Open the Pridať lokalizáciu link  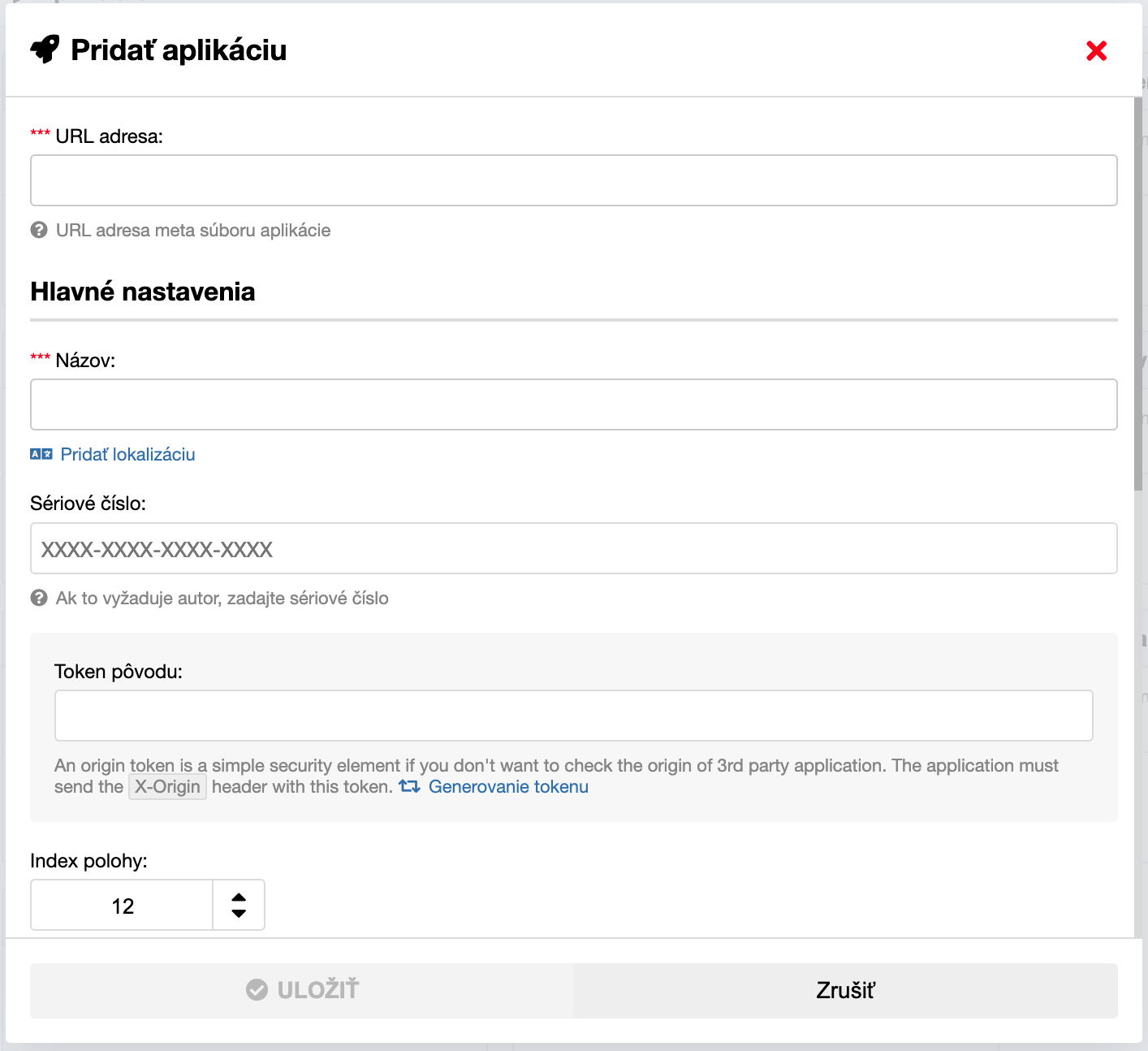coord(127,454)
